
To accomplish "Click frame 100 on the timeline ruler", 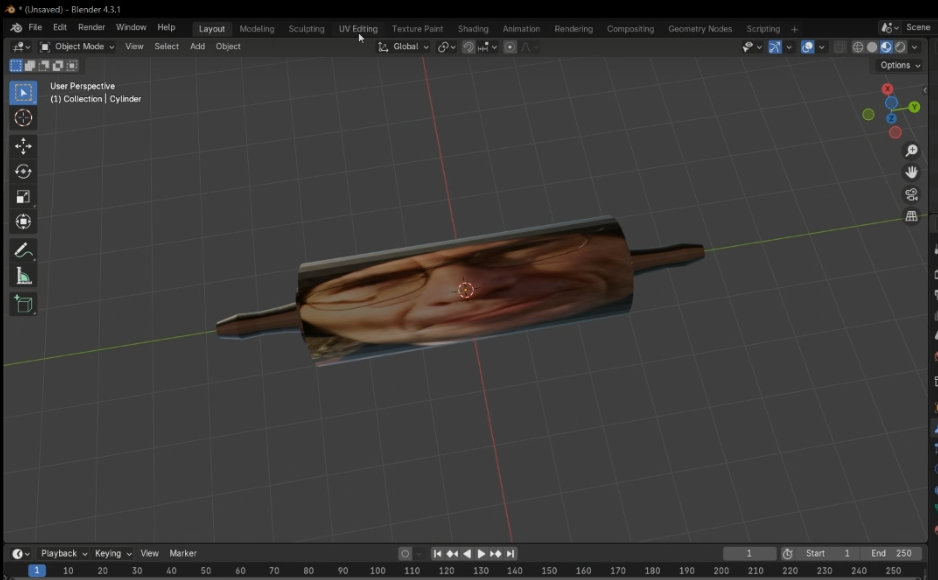I will [377, 571].
